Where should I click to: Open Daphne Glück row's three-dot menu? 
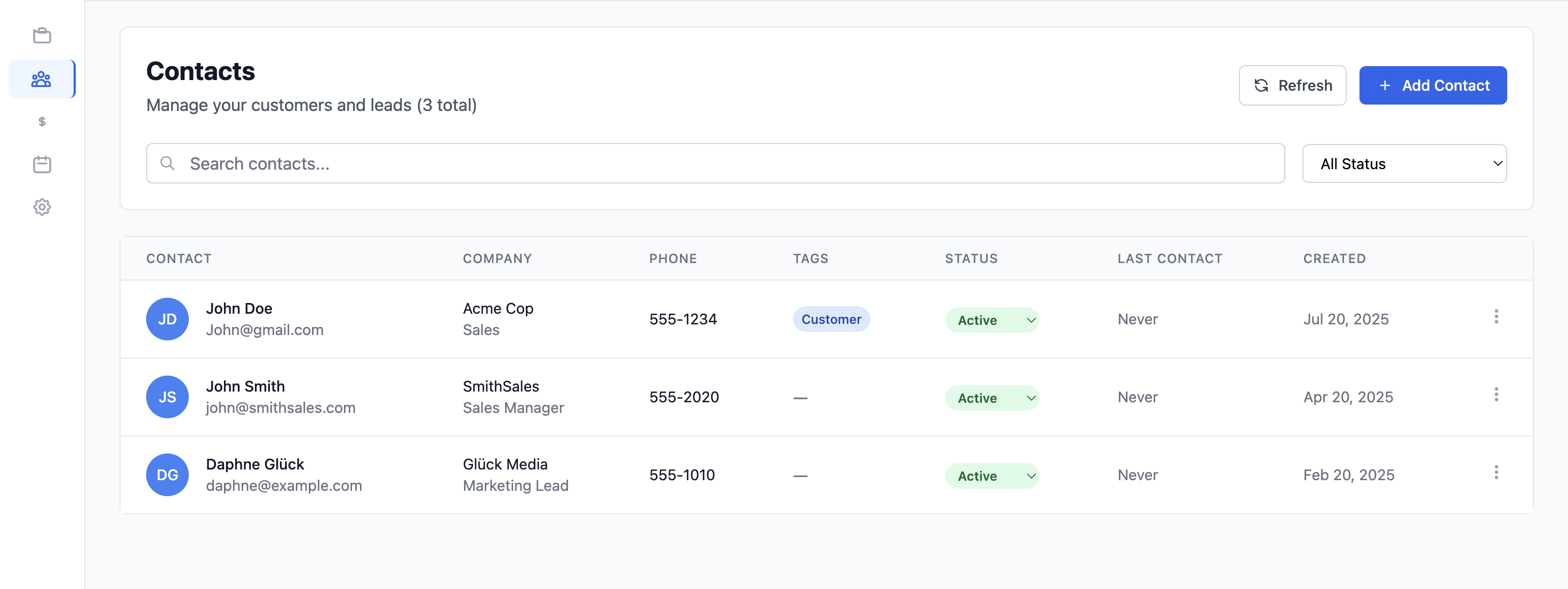1496,473
